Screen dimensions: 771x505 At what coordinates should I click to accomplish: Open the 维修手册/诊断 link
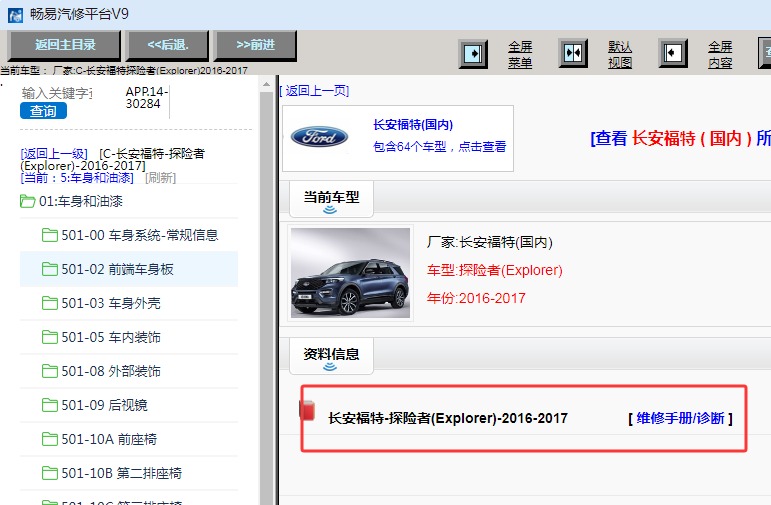pos(681,418)
